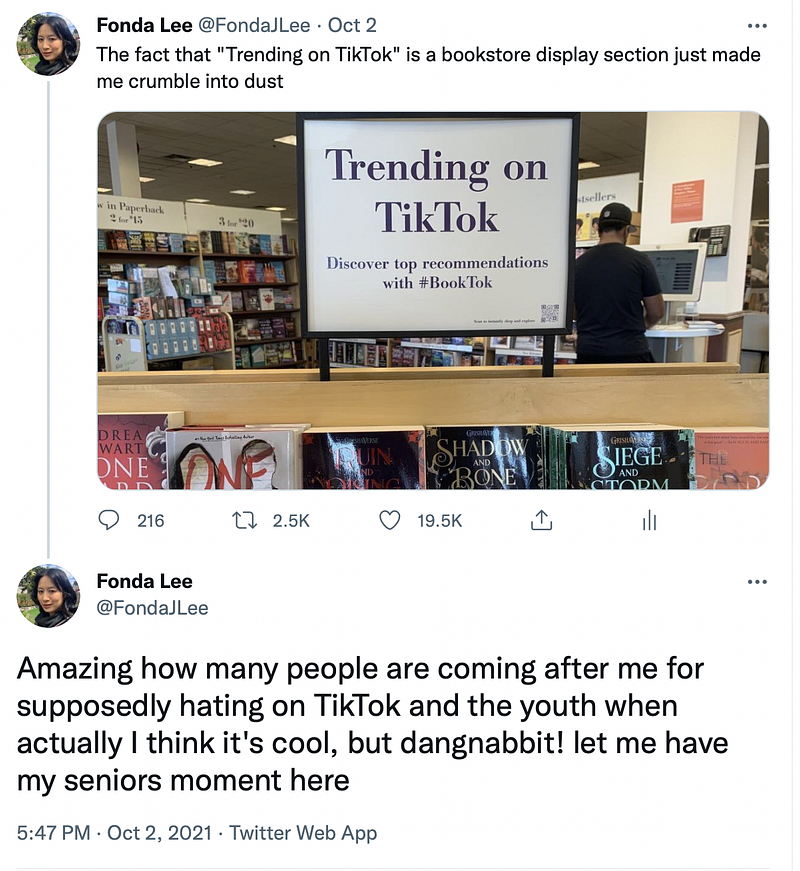The image size is (800, 871).
Task: Click the @FondaJLee handle under second tweet name
Action: [x=153, y=608]
